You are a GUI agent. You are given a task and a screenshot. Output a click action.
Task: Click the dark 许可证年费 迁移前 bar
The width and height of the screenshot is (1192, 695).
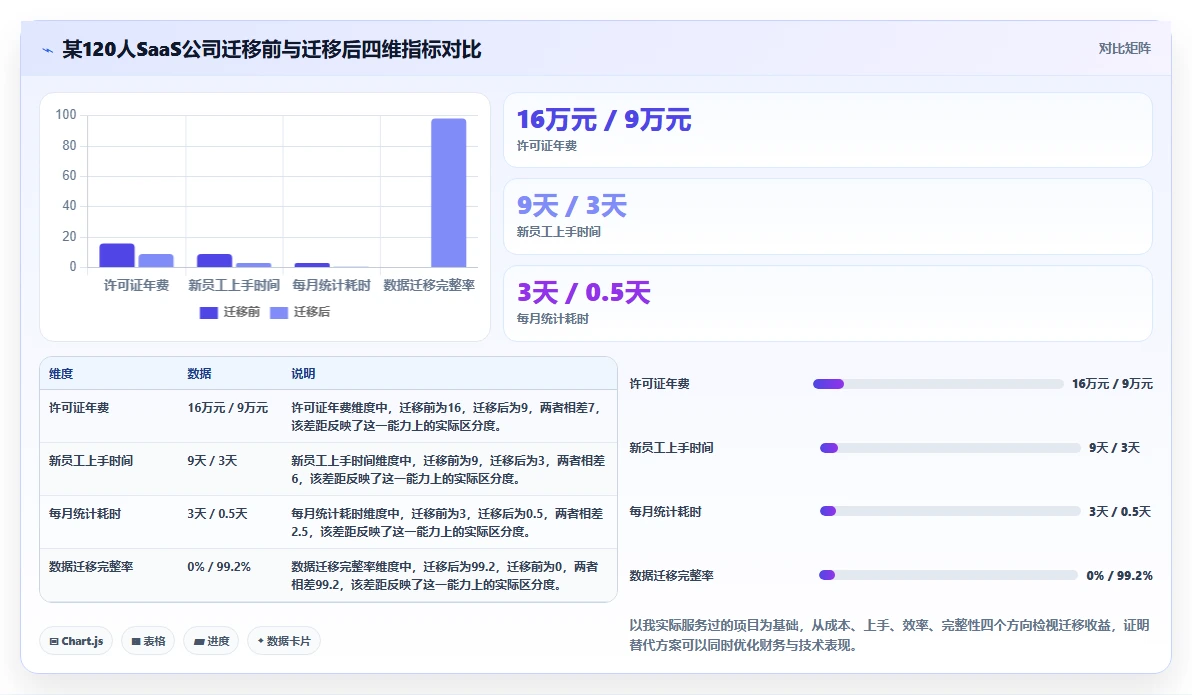tap(117, 255)
